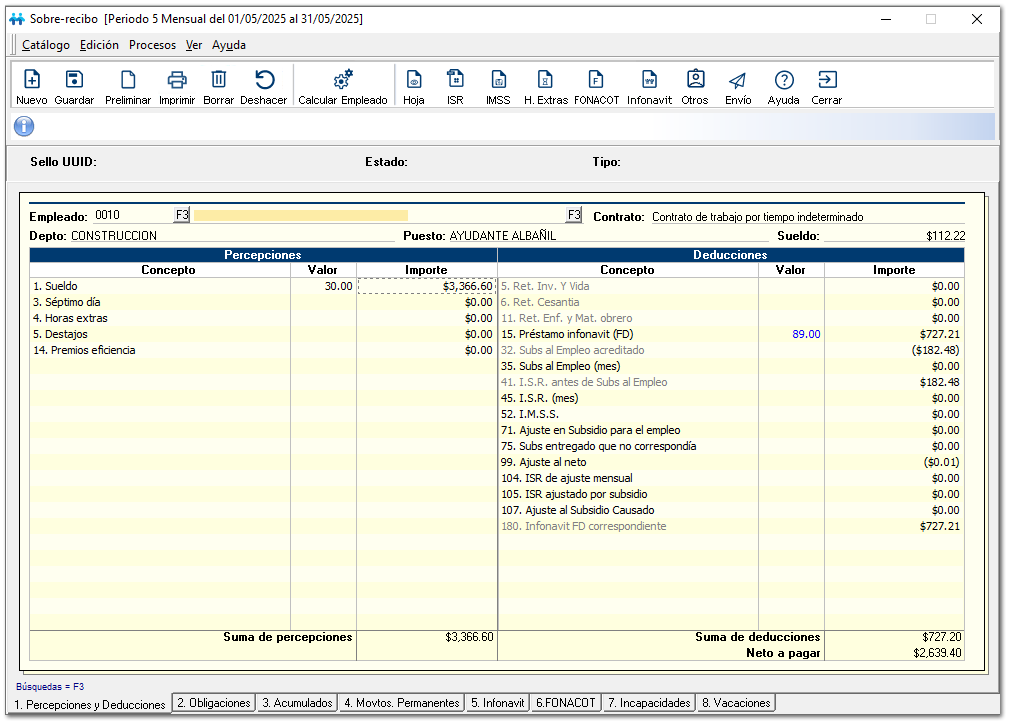Screen dimensions: 1009x724
Task: Open the Procesos menu
Action: [152, 45]
